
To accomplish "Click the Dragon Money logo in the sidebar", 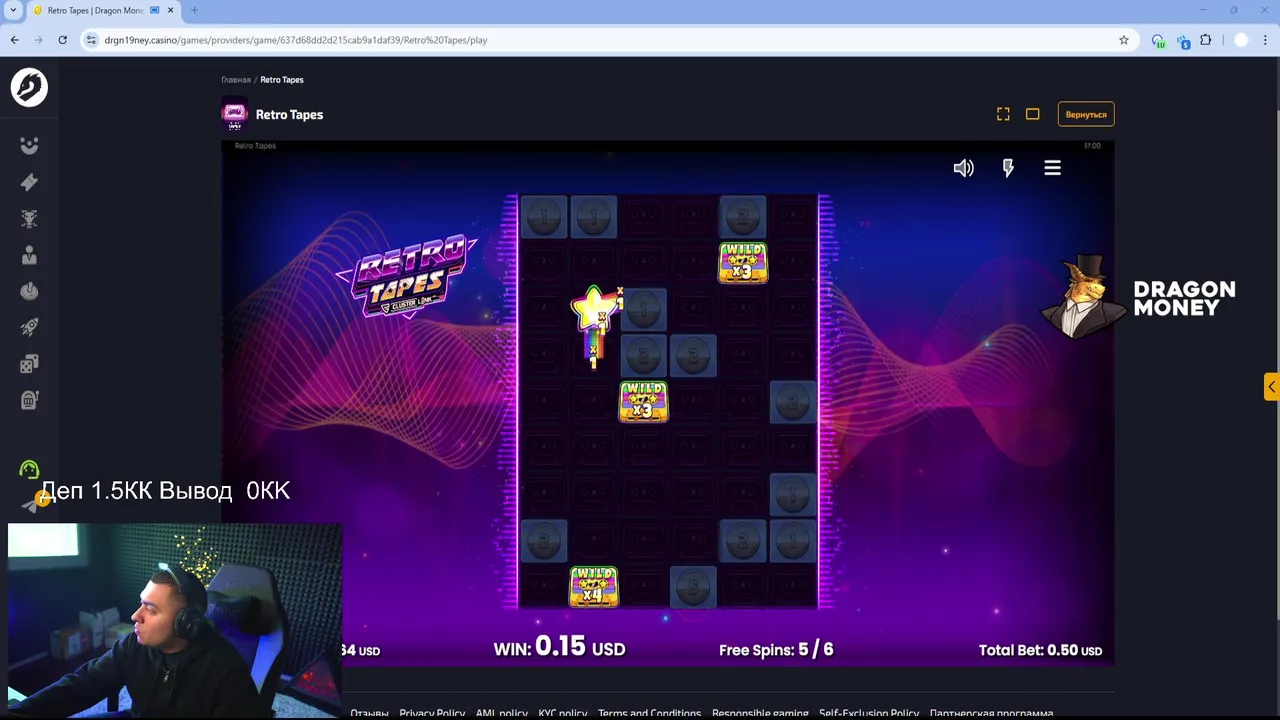I will (x=29, y=87).
